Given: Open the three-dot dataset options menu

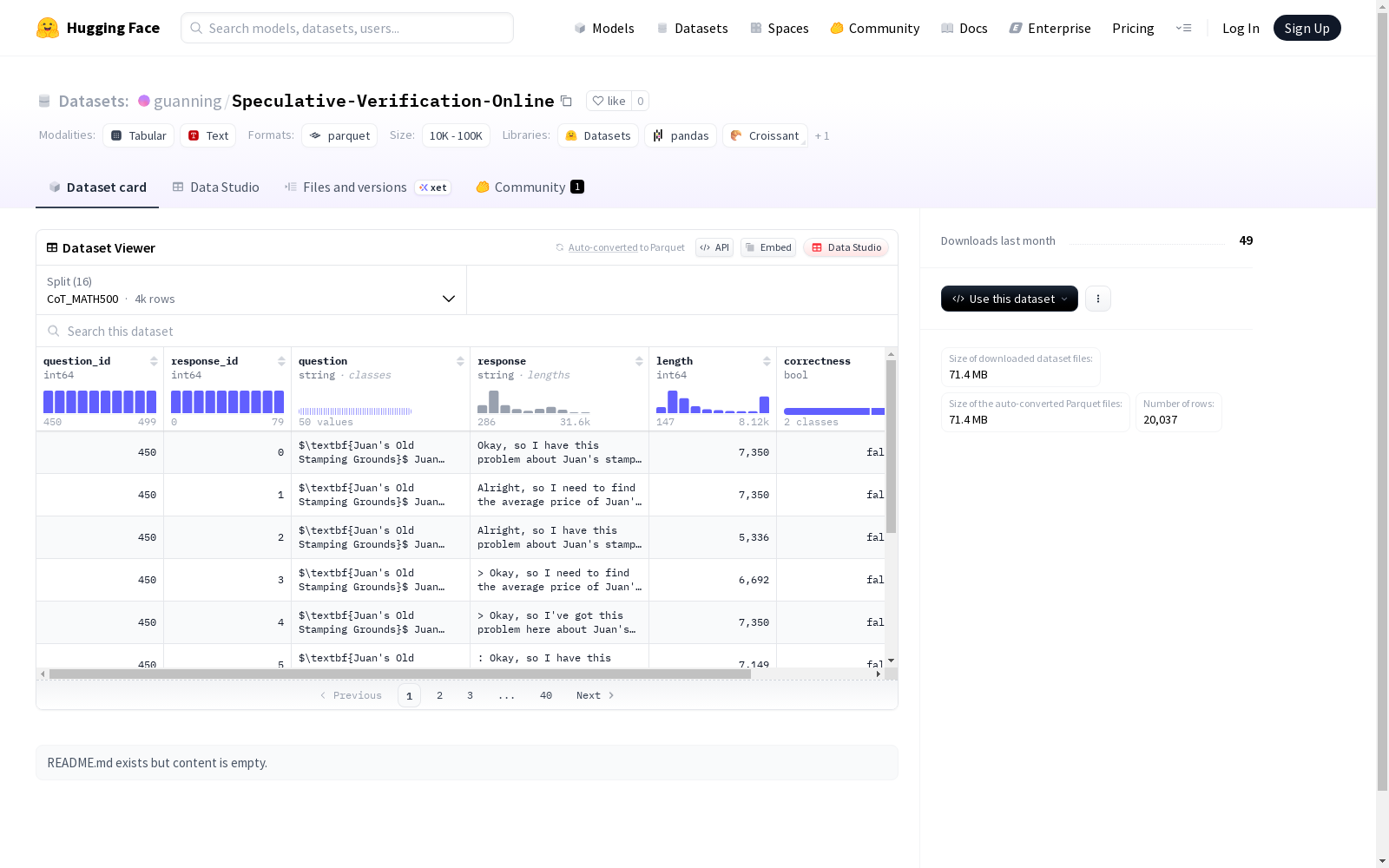Looking at the screenshot, I should pos(1098,299).
